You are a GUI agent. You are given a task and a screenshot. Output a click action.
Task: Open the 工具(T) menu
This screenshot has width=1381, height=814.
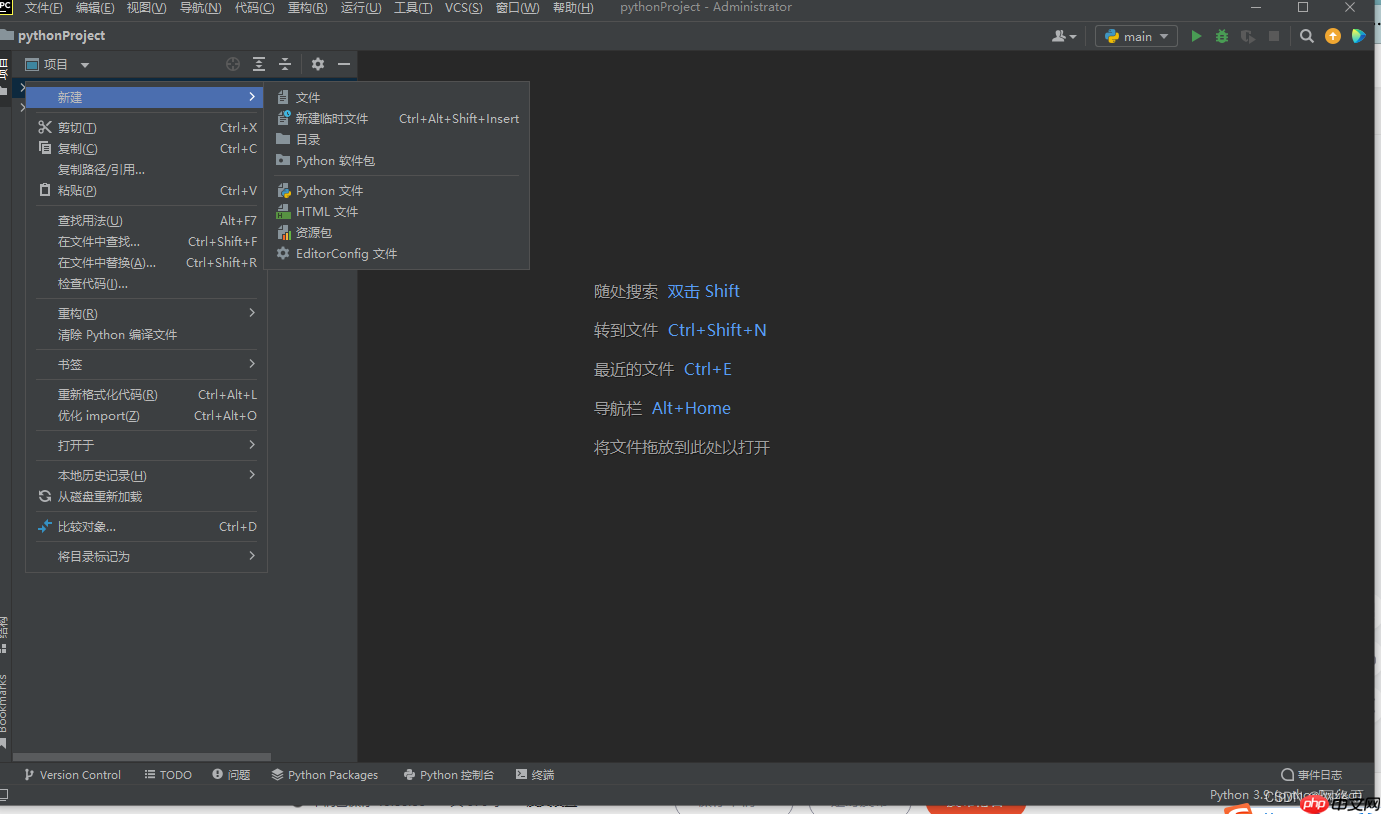click(413, 8)
